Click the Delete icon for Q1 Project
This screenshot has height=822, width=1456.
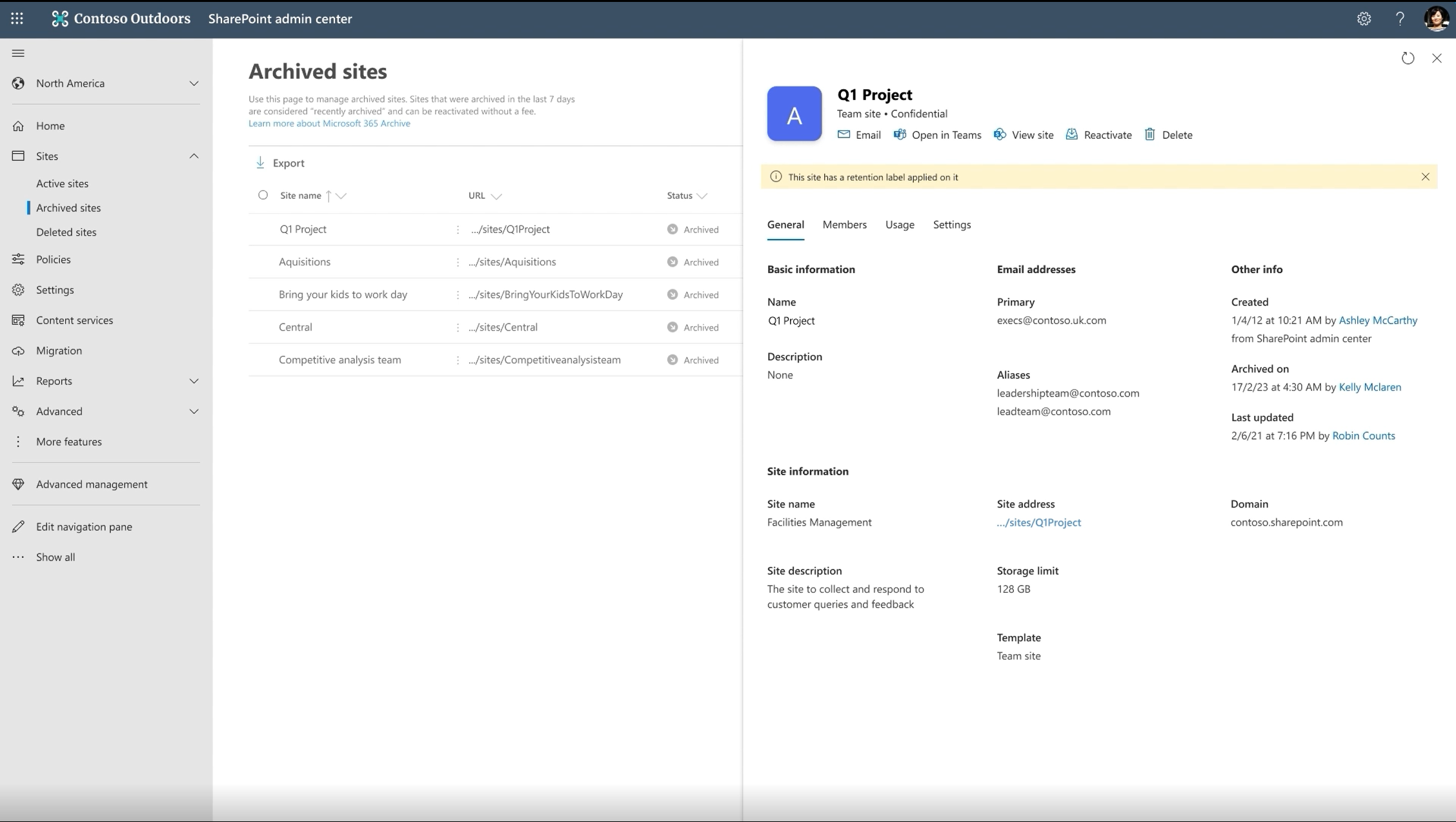(1150, 134)
